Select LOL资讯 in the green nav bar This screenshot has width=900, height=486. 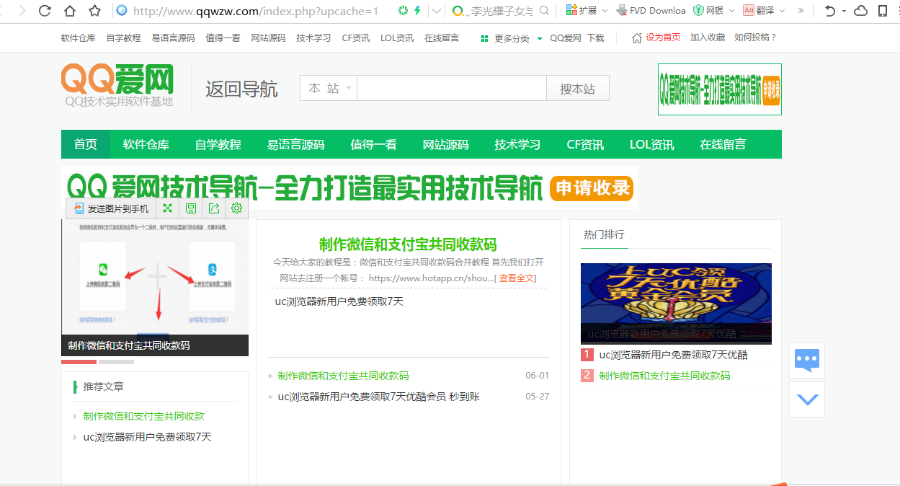(x=651, y=144)
